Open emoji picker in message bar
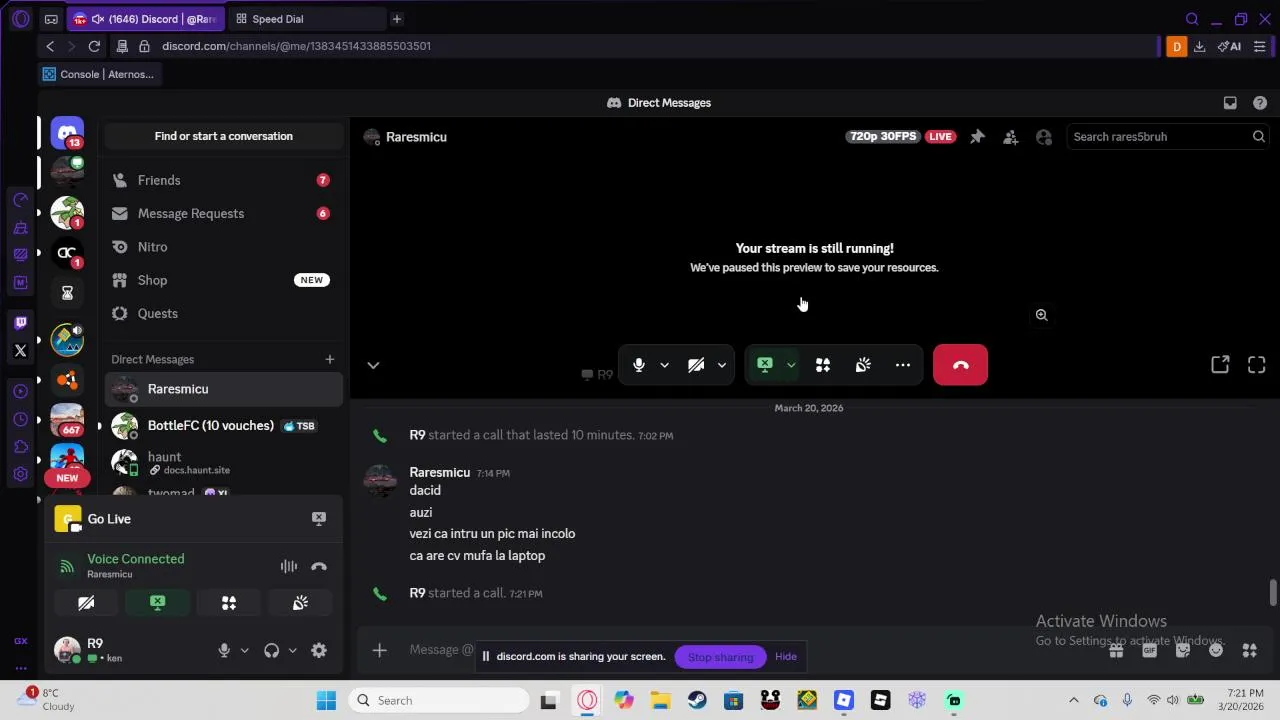 pos(1216,651)
